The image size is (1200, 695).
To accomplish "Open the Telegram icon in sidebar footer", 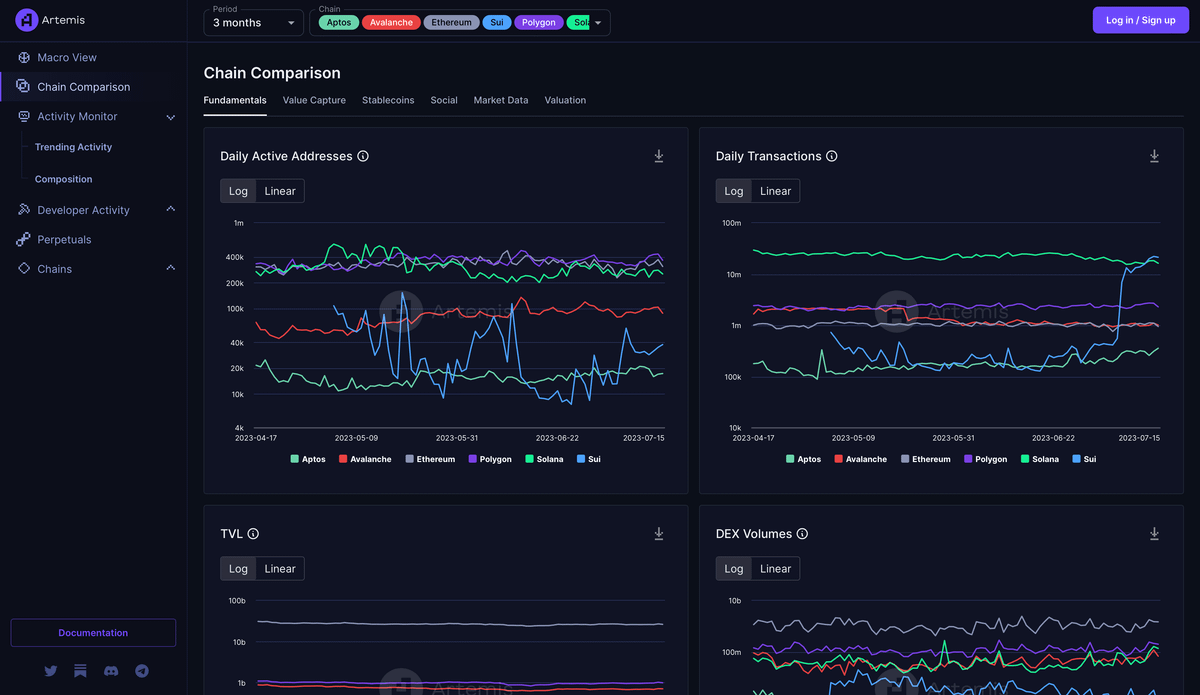I will click(x=142, y=671).
